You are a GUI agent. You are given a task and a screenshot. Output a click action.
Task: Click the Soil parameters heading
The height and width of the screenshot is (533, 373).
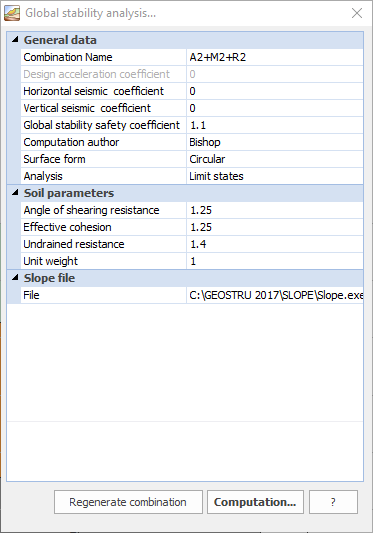pos(69,193)
